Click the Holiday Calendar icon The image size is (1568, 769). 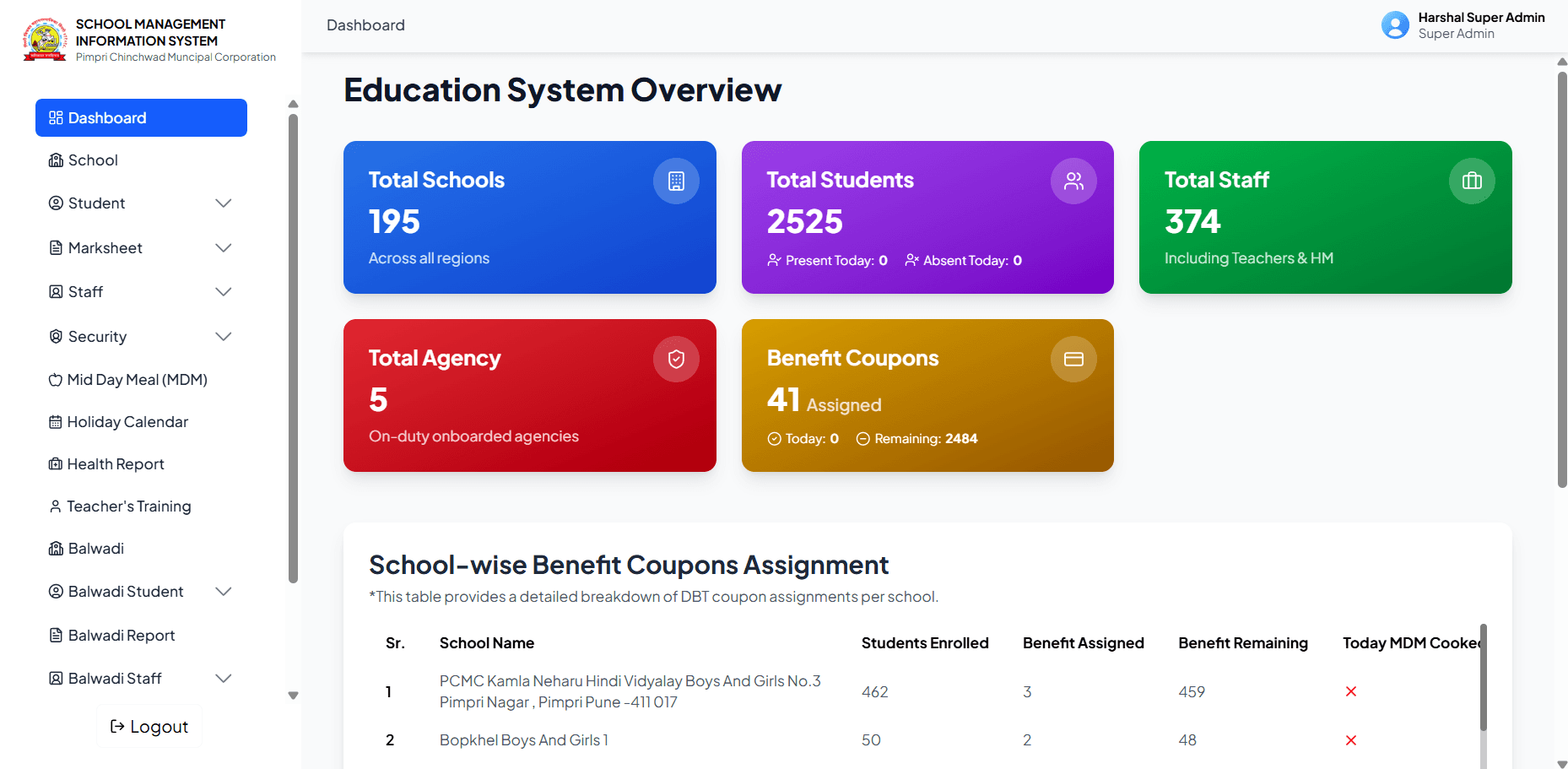click(x=55, y=421)
